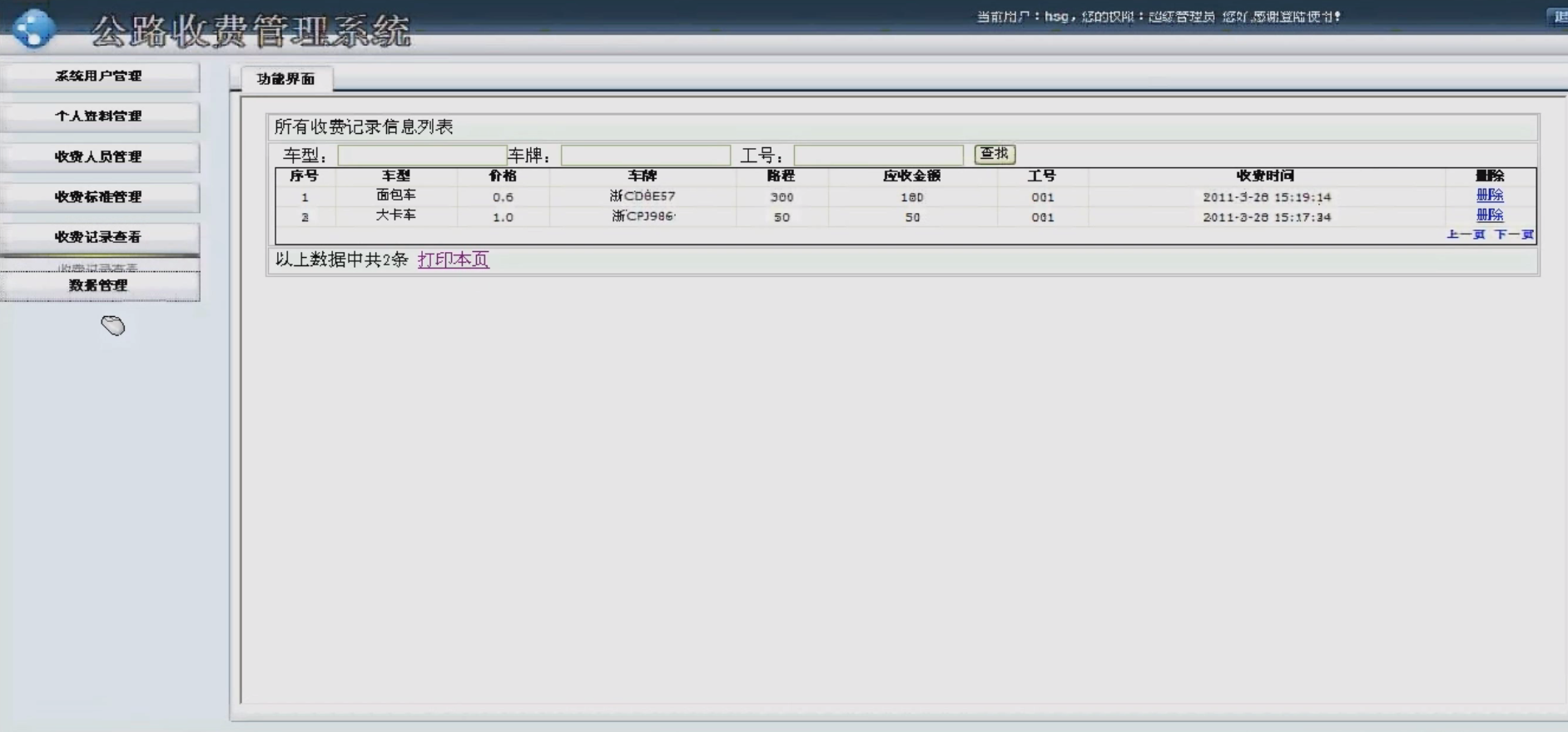Viewport: 1568px width, 732px height.
Task: Expand 收费记录查看 sidebar menu
Action: pyautogui.click(x=99, y=237)
